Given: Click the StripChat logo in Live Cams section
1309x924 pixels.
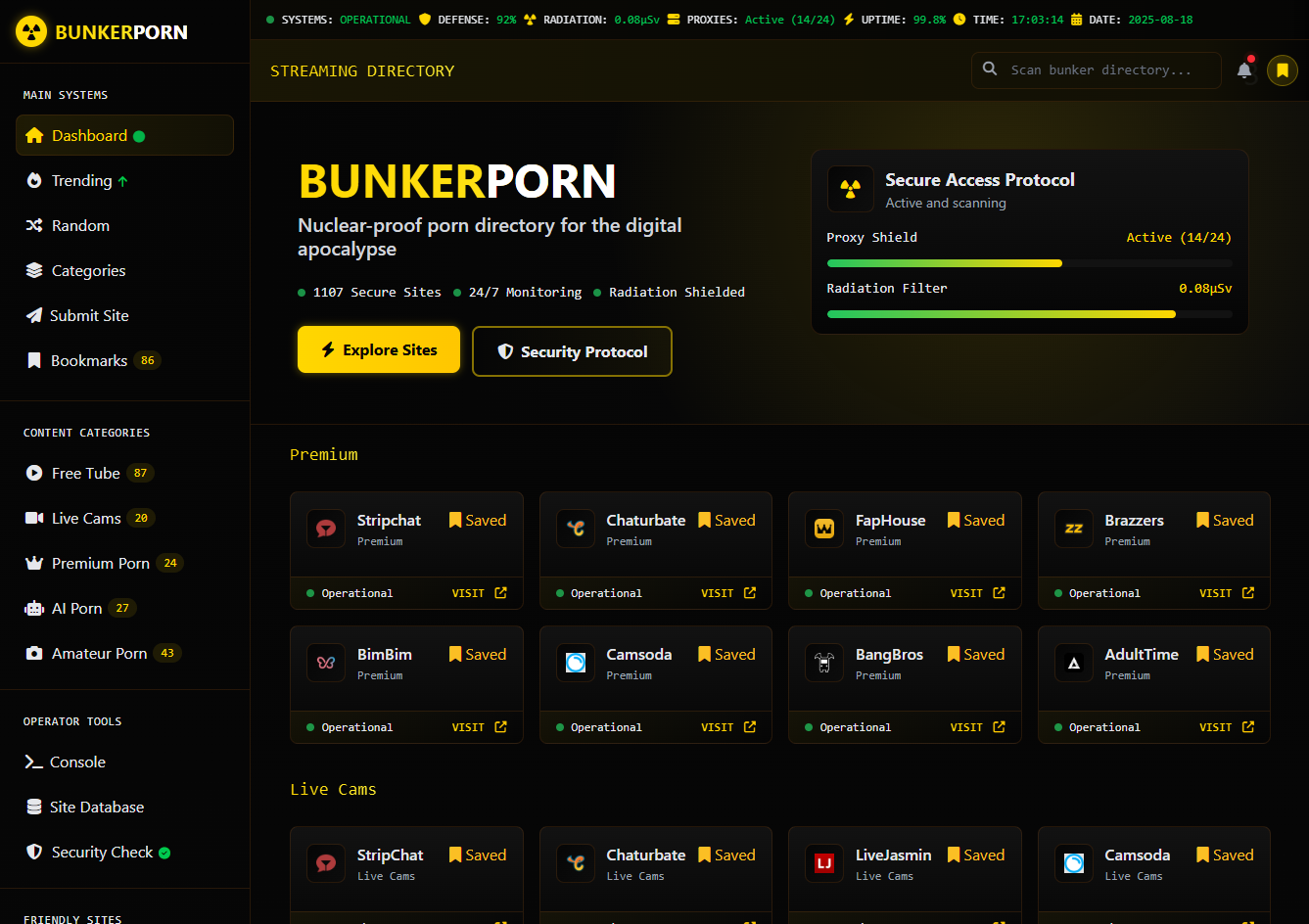Looking at the screenshot, I should [x=326, y=863].
